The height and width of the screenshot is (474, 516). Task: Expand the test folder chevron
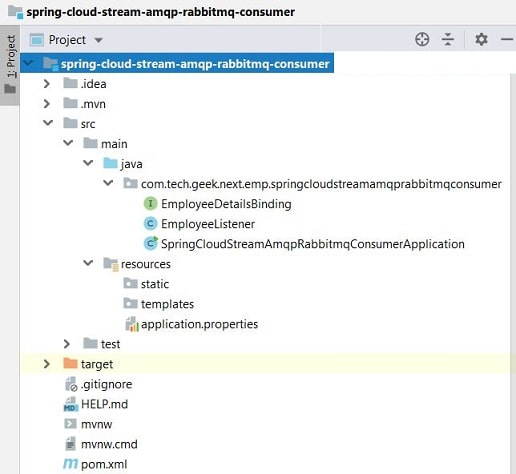[x=67, y=344]
